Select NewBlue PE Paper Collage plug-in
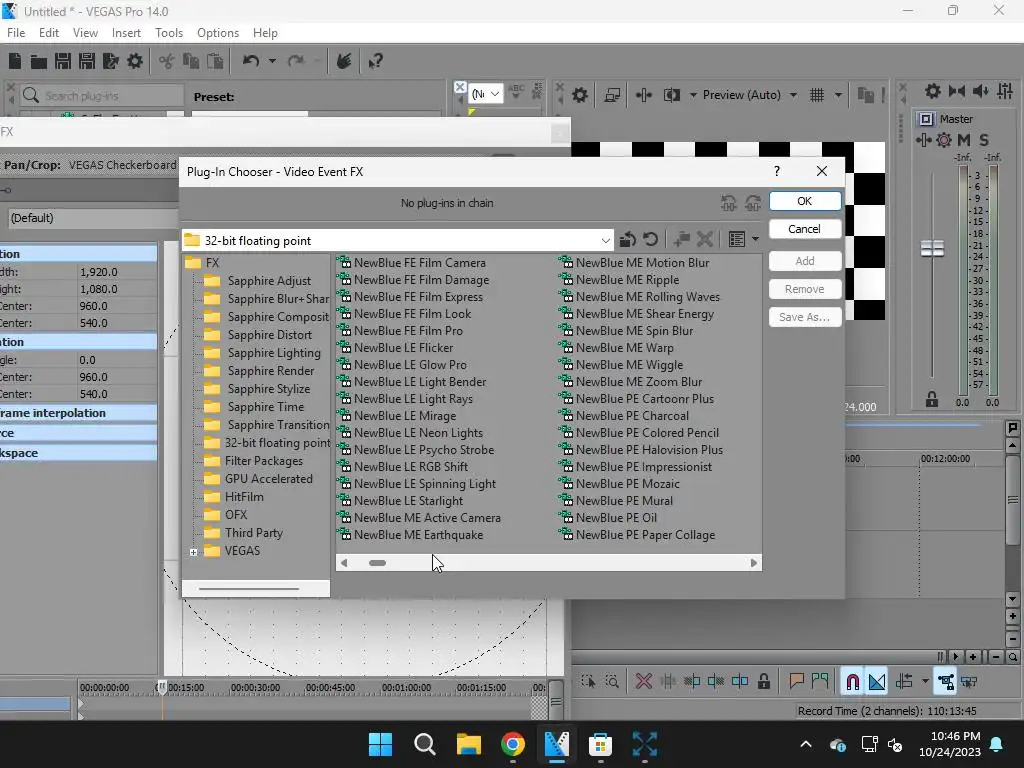The width and height of the screenshot is (1024, 768). click(x=637, y=535)
